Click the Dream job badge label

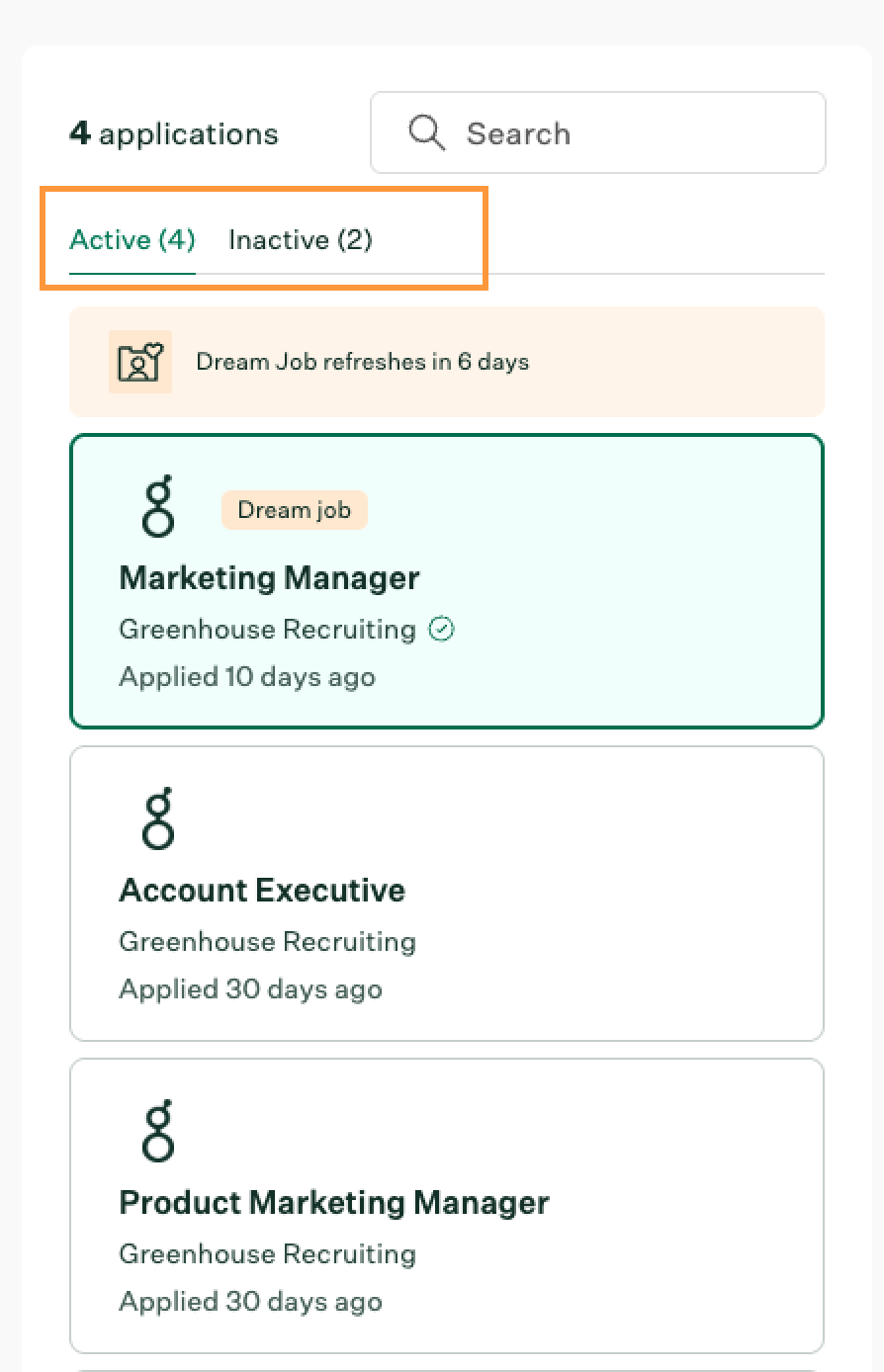(x=295, y=510)
